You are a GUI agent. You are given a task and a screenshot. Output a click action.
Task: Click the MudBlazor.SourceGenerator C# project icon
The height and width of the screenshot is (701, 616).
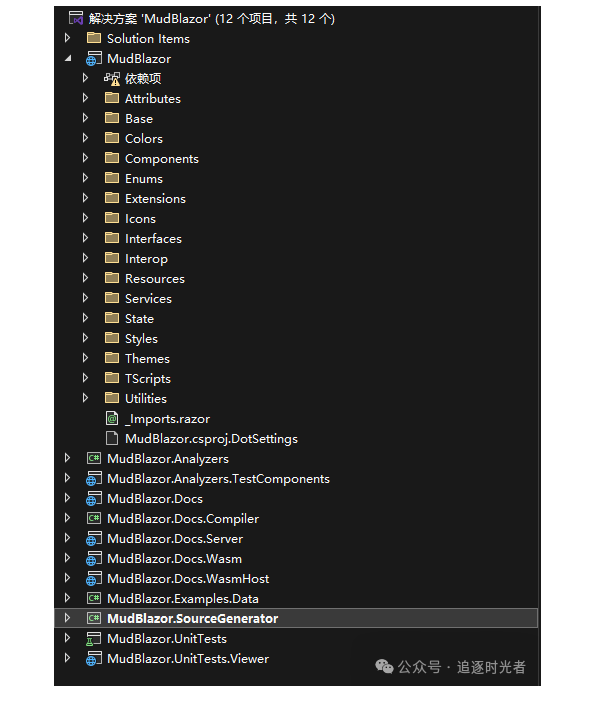pyautogui.click(x=94, y=618)
